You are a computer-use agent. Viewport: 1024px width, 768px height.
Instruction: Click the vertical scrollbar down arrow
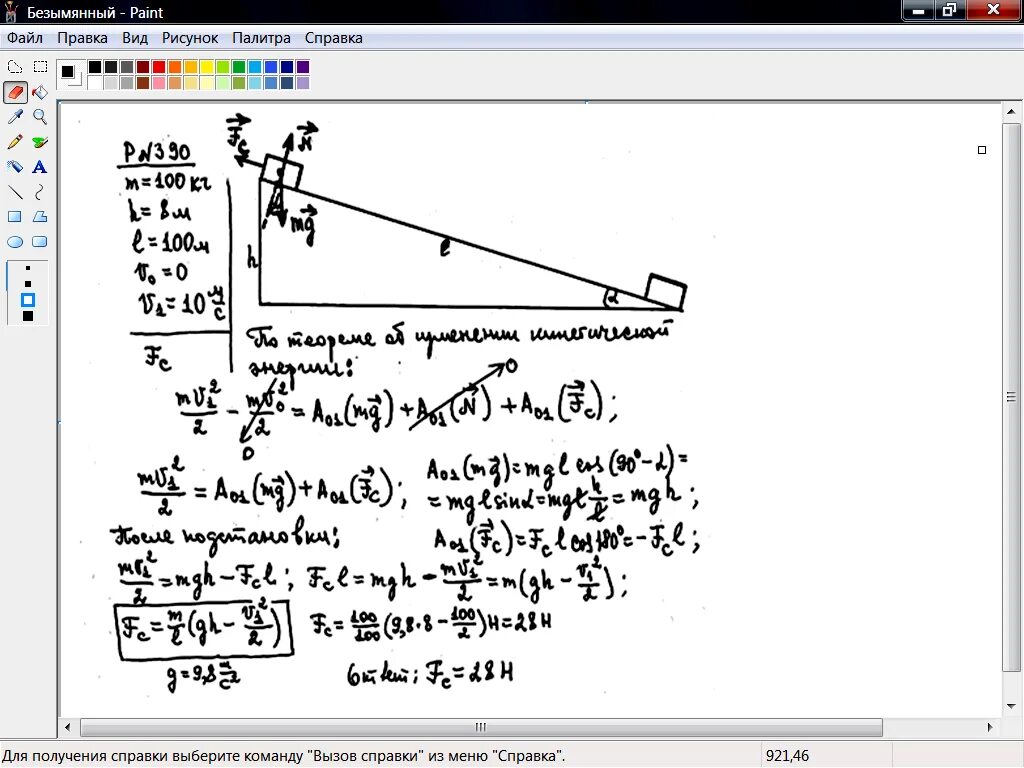(1011, 706)
